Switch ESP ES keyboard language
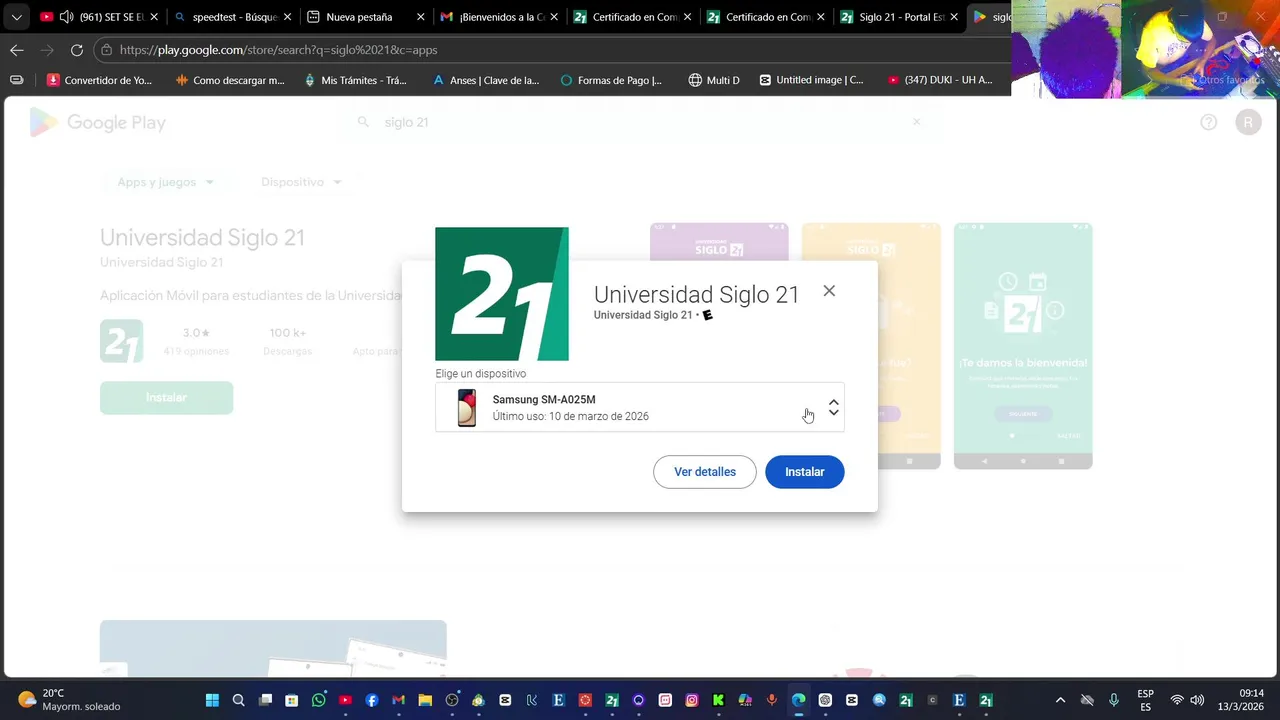This screenshot has height=720, width=1280. 1145,700
